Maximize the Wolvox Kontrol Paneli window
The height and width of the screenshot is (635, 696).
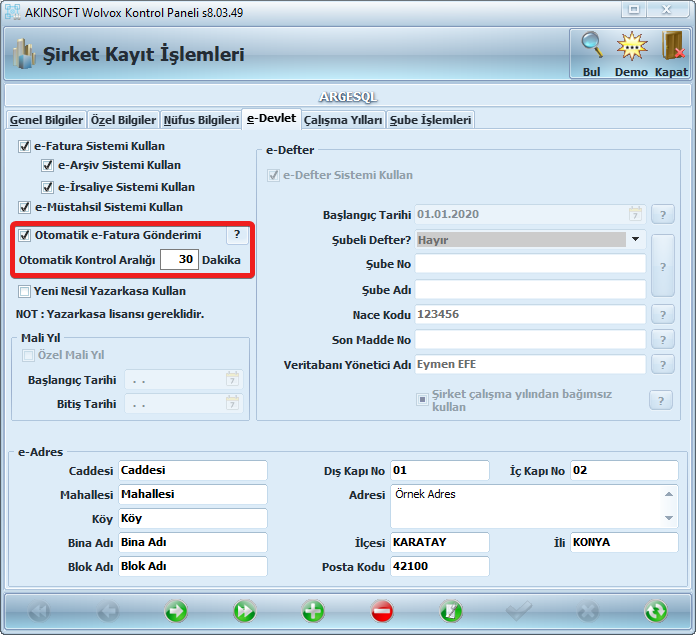coord(634,9)
